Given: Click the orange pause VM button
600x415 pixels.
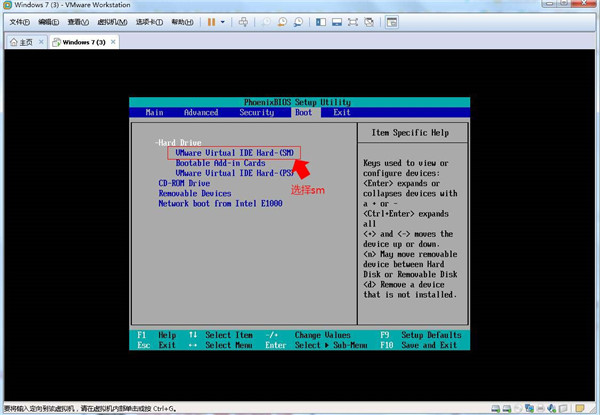Looking at the screenshot, I should pos(211,22).
